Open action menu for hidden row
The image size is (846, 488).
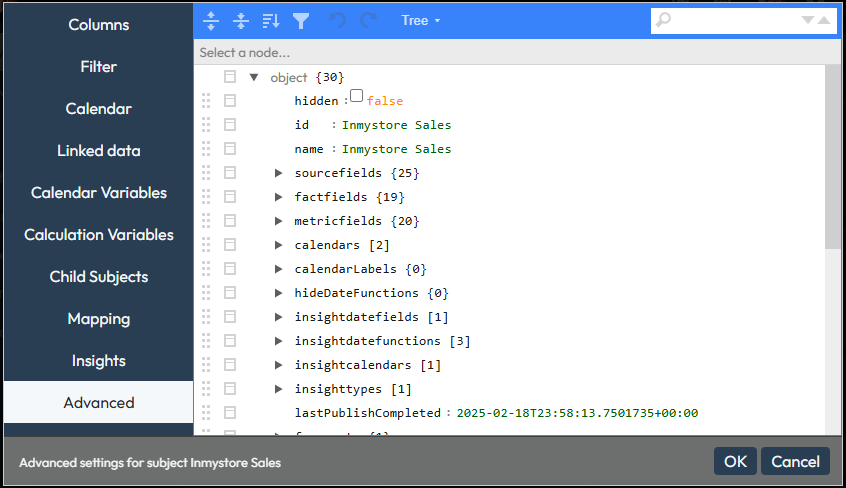click(x=230, y=100)
